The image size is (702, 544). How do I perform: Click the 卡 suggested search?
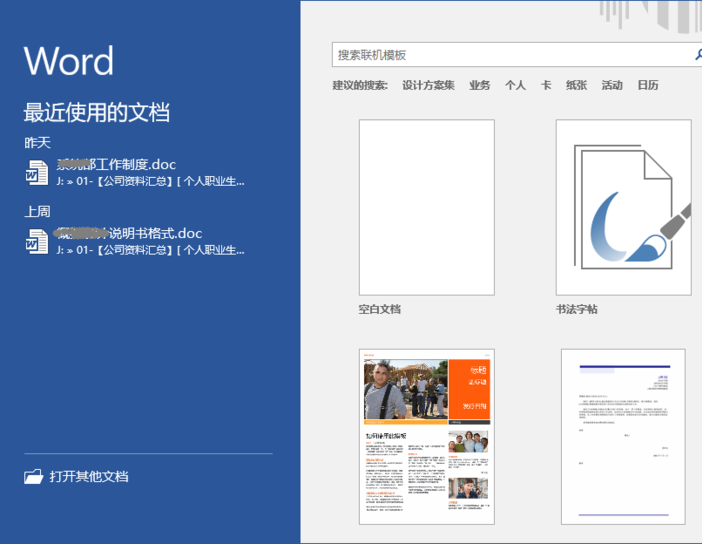(x=546, y=86)
